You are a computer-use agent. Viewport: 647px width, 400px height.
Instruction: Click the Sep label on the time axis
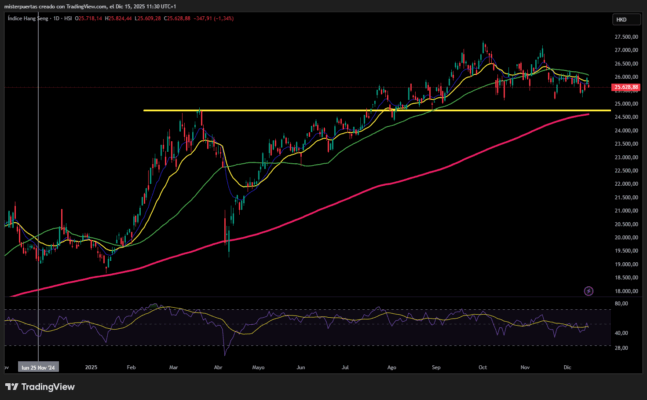pos(436,367)
